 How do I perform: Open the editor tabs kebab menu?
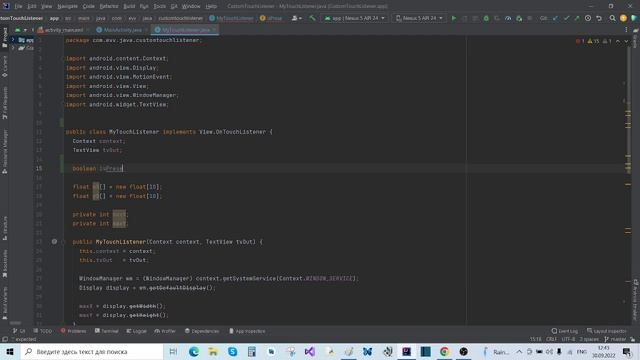pyautogui.click(x=626, y=30)
